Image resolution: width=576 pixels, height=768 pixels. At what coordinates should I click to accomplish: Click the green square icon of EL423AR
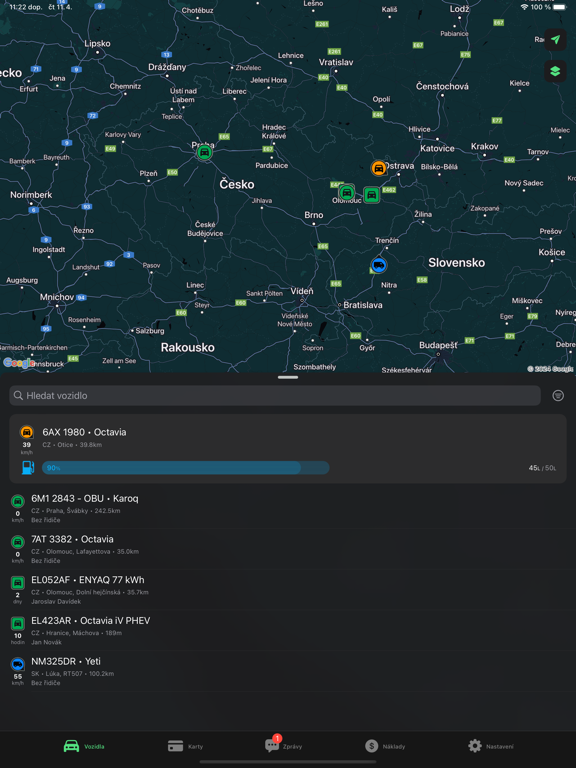18,624
